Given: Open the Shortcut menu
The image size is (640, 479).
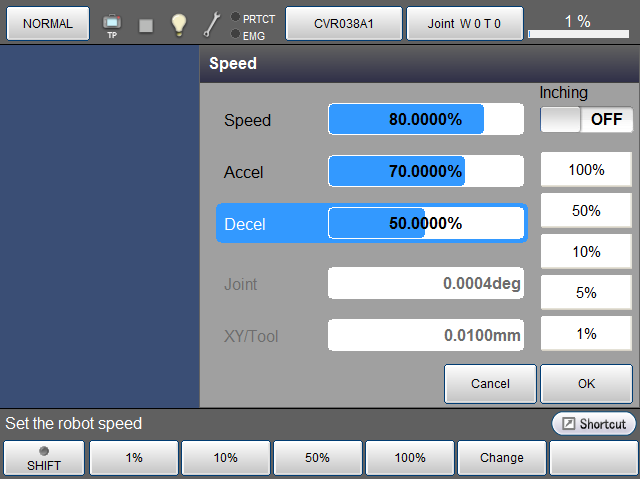Looking at the screenshot, I should tap(594, 424).
